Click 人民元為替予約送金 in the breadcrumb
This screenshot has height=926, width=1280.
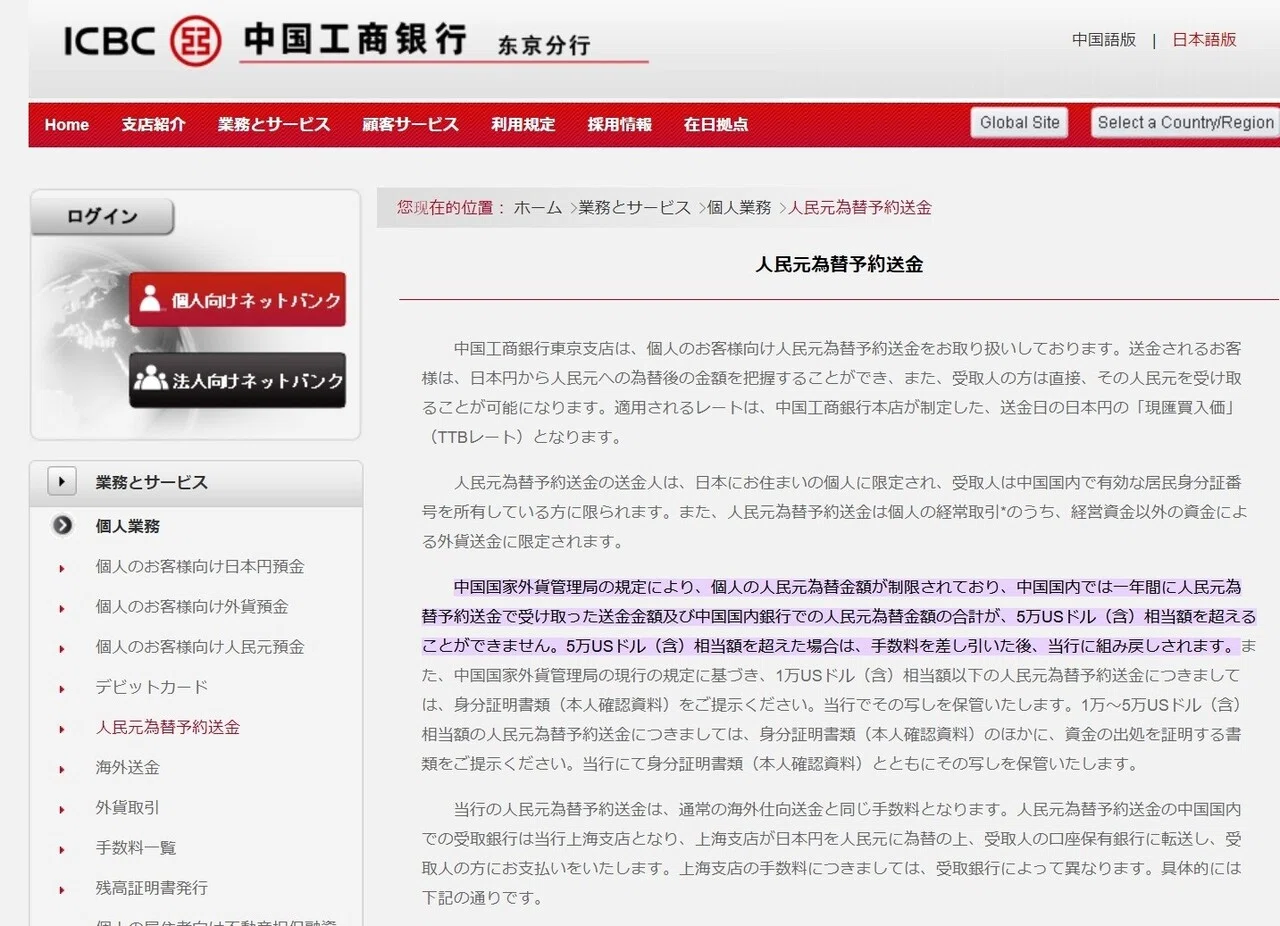(860, 208)
